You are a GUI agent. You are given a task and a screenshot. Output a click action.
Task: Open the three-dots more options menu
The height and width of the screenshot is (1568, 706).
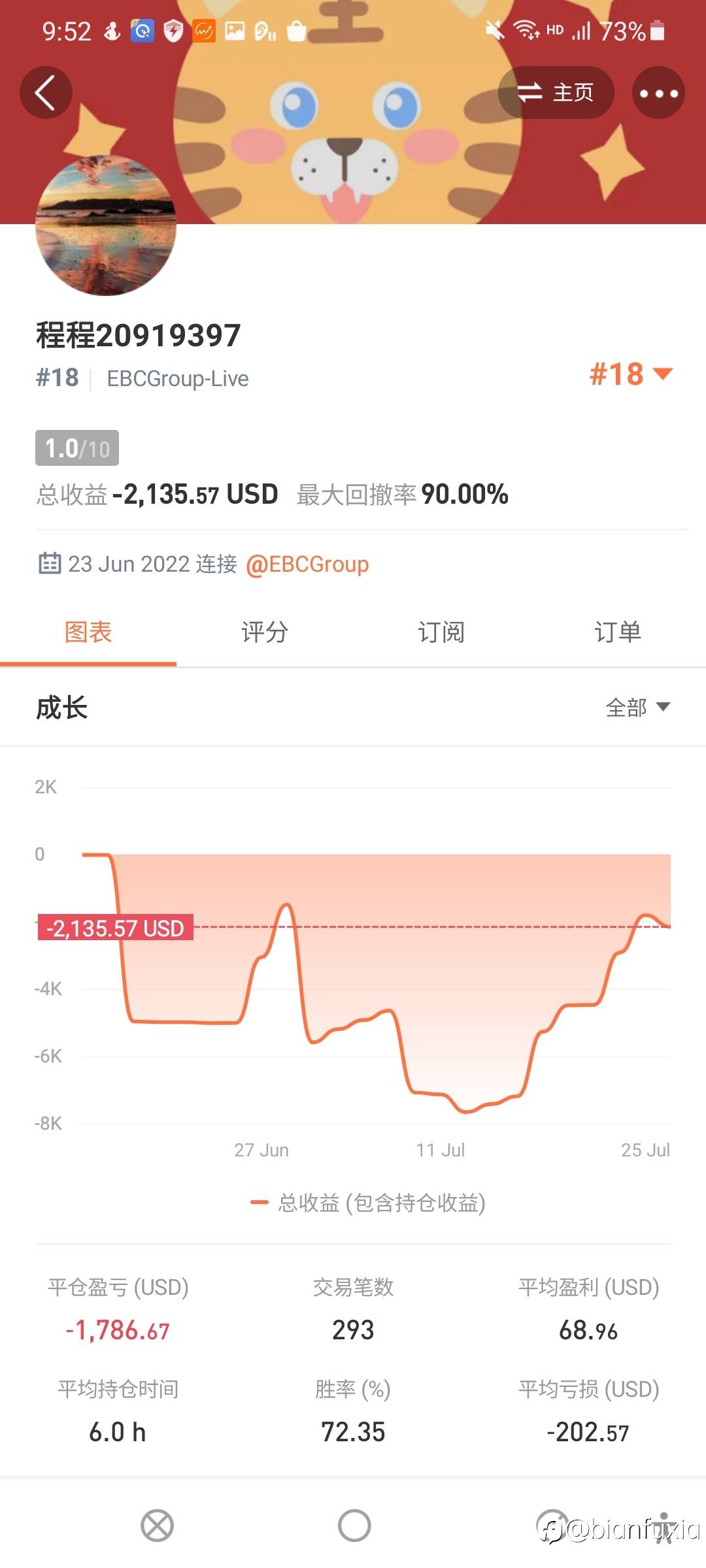click(658, 93)
